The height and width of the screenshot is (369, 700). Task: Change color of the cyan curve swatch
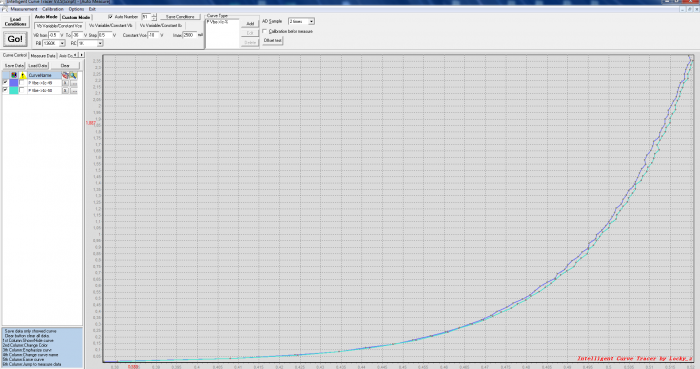click(14, 91)
